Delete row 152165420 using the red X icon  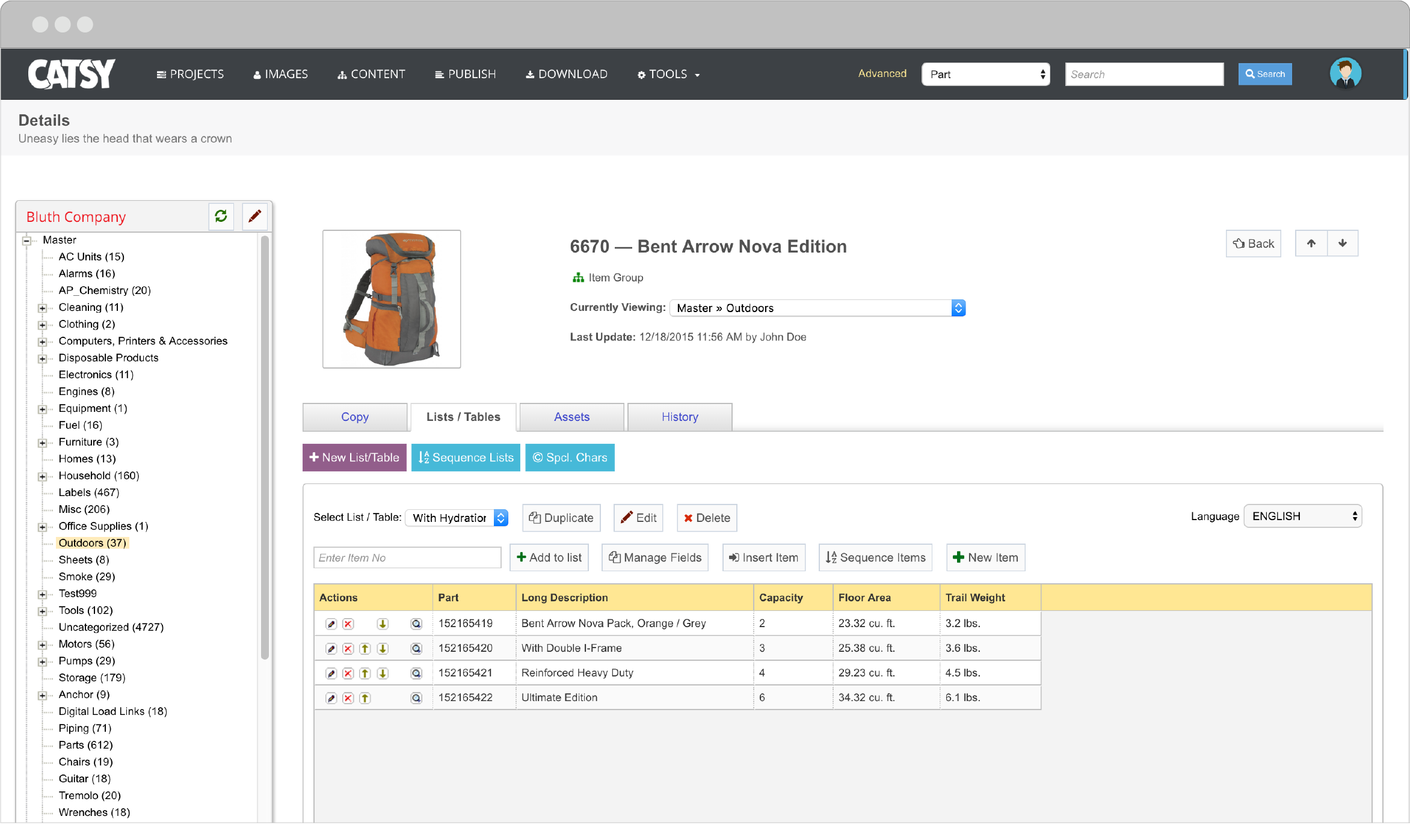(x=349, y=648)
